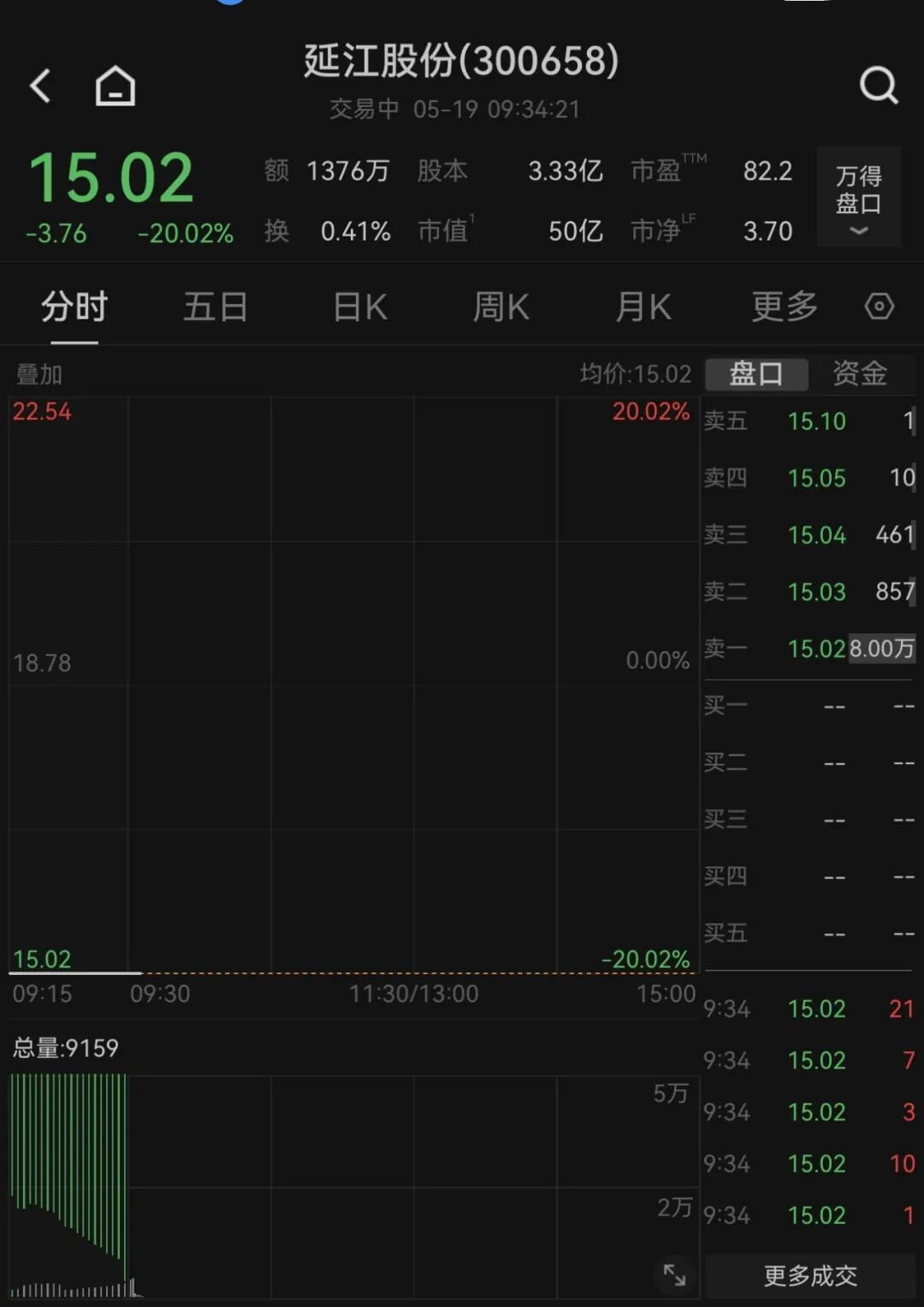Open chart settings via the hexagon icon
Viewport: 924px width, 1307px height.
click(879, 306)
